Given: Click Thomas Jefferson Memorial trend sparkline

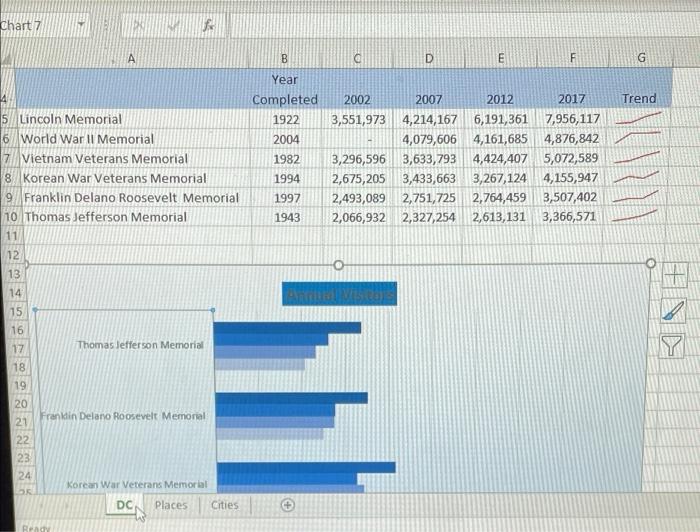Looking at the screenshot, I should [x=634, y=216].
